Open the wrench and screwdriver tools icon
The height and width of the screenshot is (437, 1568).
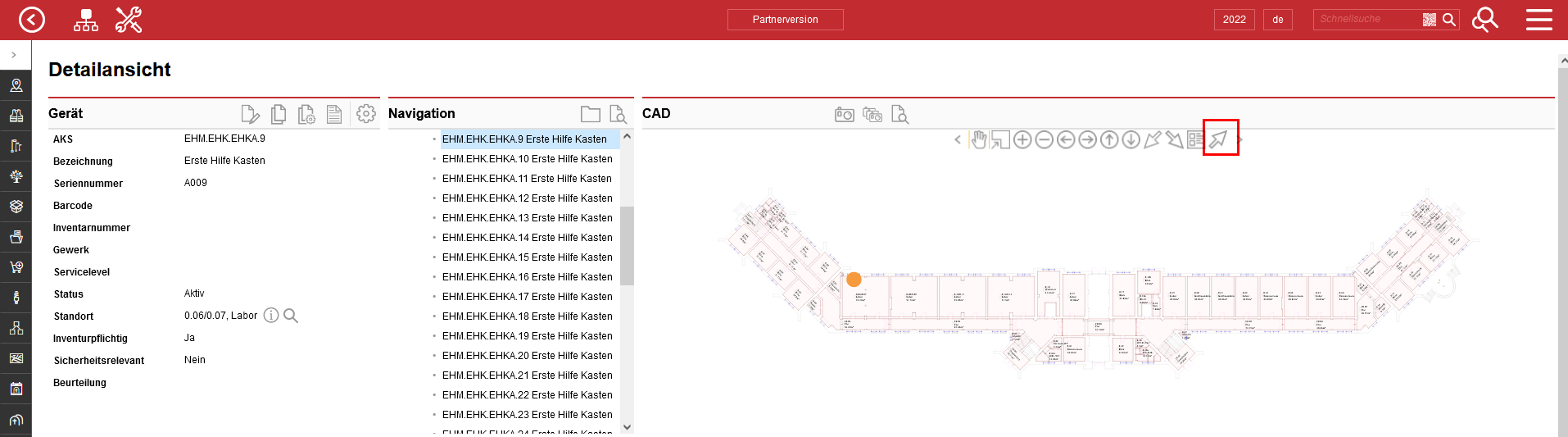tap(129, 20)
